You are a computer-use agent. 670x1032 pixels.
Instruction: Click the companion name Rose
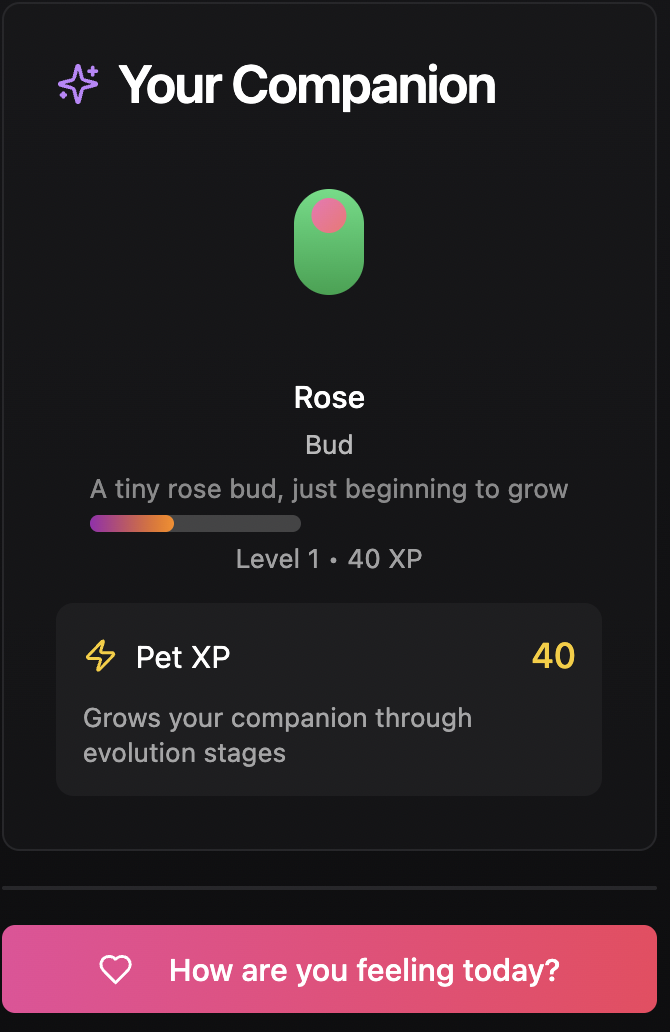[x=329, y=397]
